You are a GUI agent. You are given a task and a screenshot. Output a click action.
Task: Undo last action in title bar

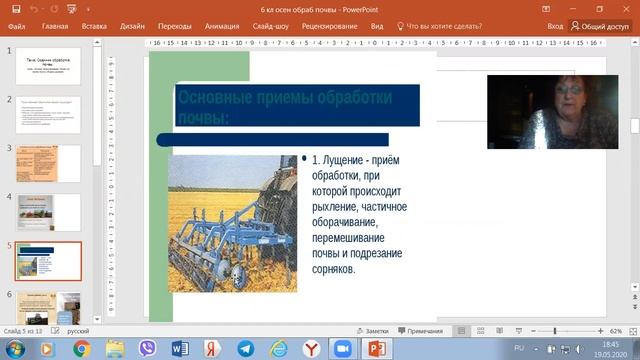(33, 9)
